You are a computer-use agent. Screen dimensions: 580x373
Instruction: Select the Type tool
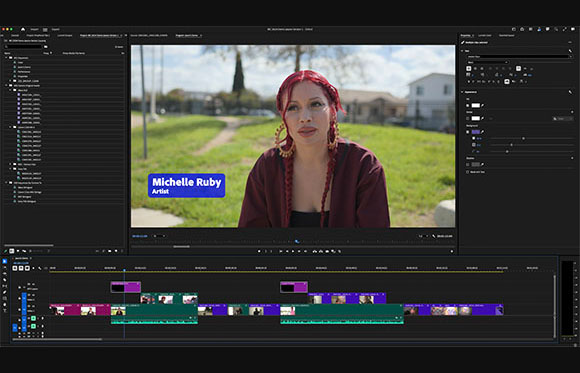[x=5, y=310]
